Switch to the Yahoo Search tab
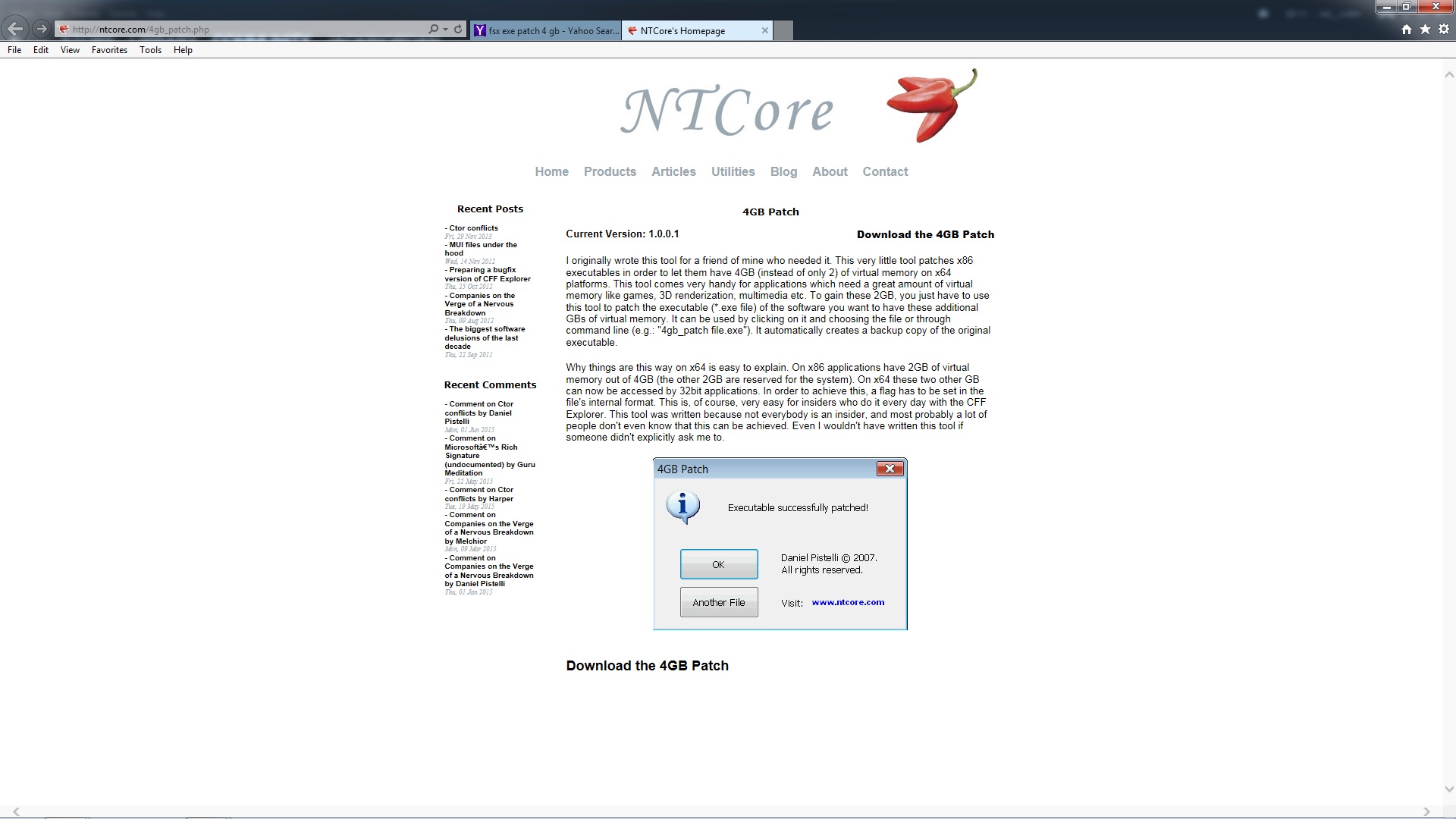The image size is (1456, 819). click(x=546, y=31)
